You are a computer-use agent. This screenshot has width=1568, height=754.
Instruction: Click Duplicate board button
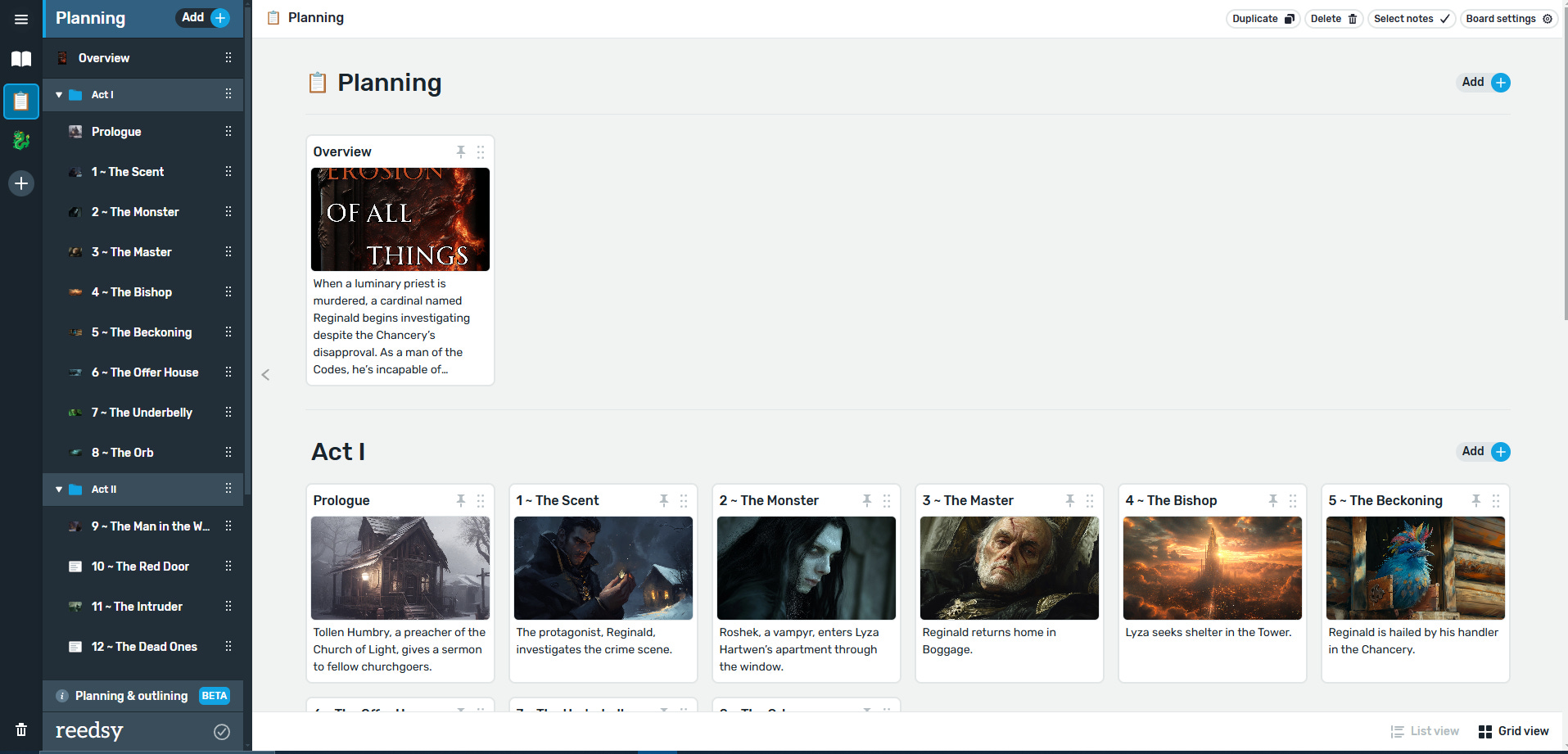pos(1263,19)
